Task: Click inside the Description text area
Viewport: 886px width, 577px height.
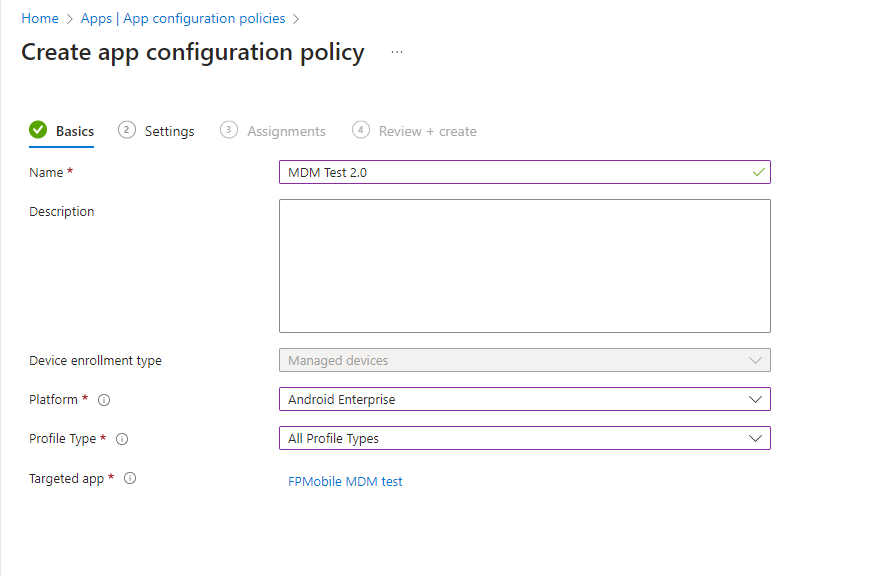Action: click(x=524, y=265)
